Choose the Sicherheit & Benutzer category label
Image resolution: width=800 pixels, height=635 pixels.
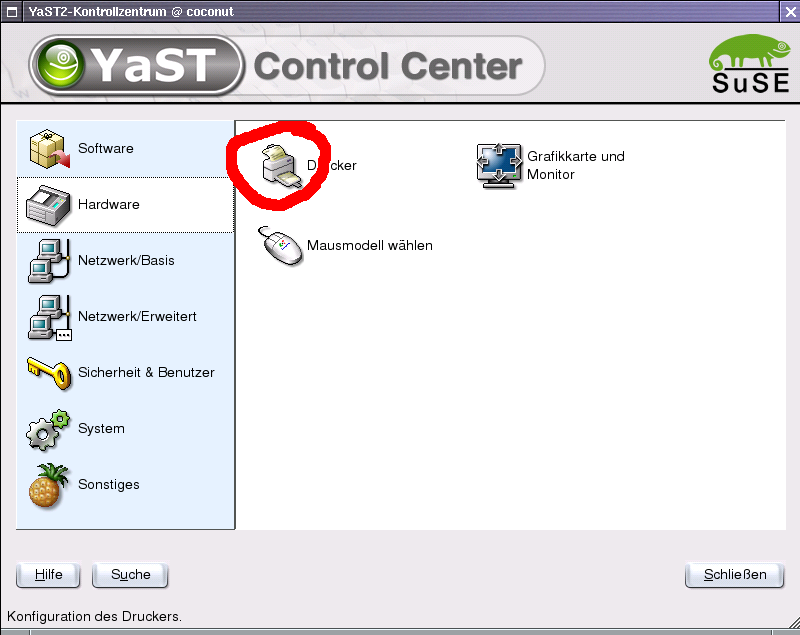146,372
